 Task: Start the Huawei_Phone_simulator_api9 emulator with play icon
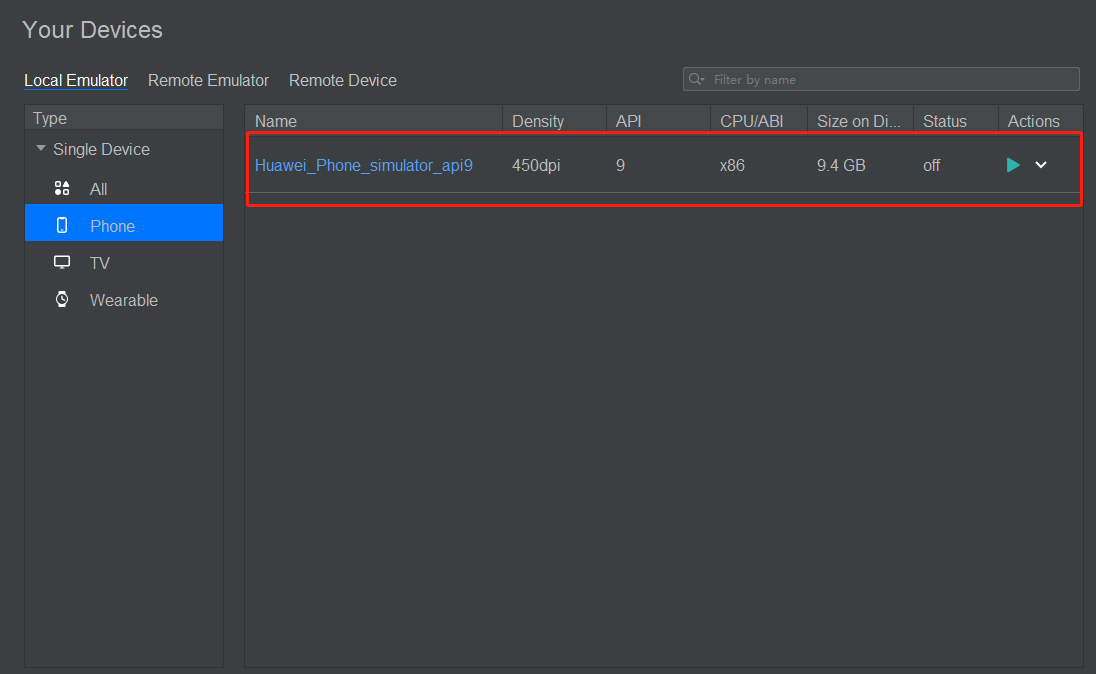point(1013,165)
